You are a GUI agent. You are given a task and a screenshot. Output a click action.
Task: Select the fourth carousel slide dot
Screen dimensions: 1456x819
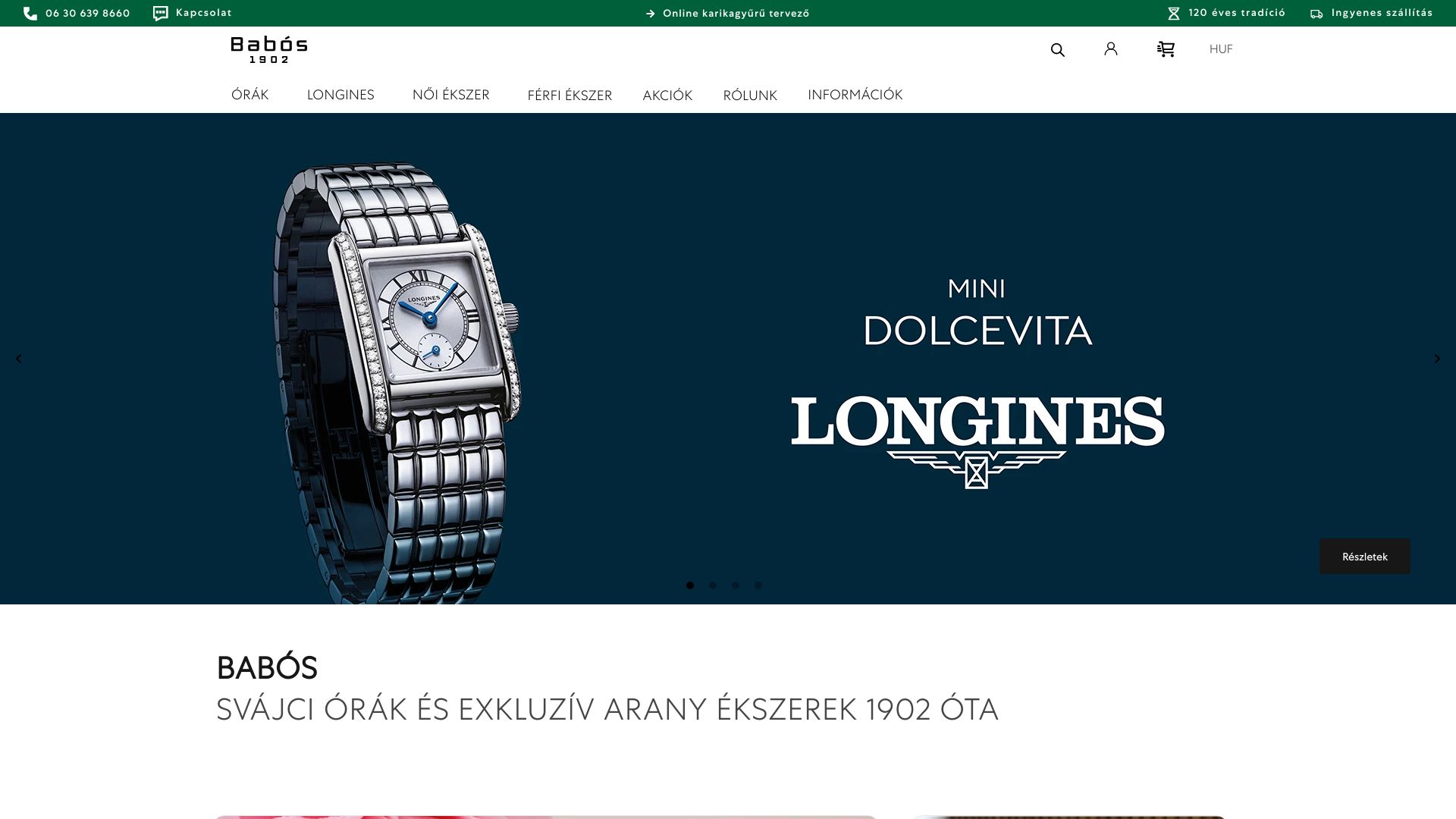[x=758, y=585]
